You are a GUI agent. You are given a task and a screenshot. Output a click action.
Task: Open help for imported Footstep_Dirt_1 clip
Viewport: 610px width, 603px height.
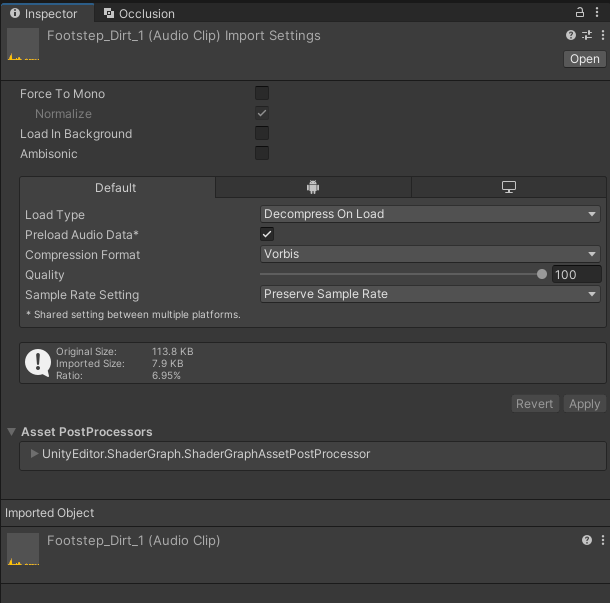[587, 540]
